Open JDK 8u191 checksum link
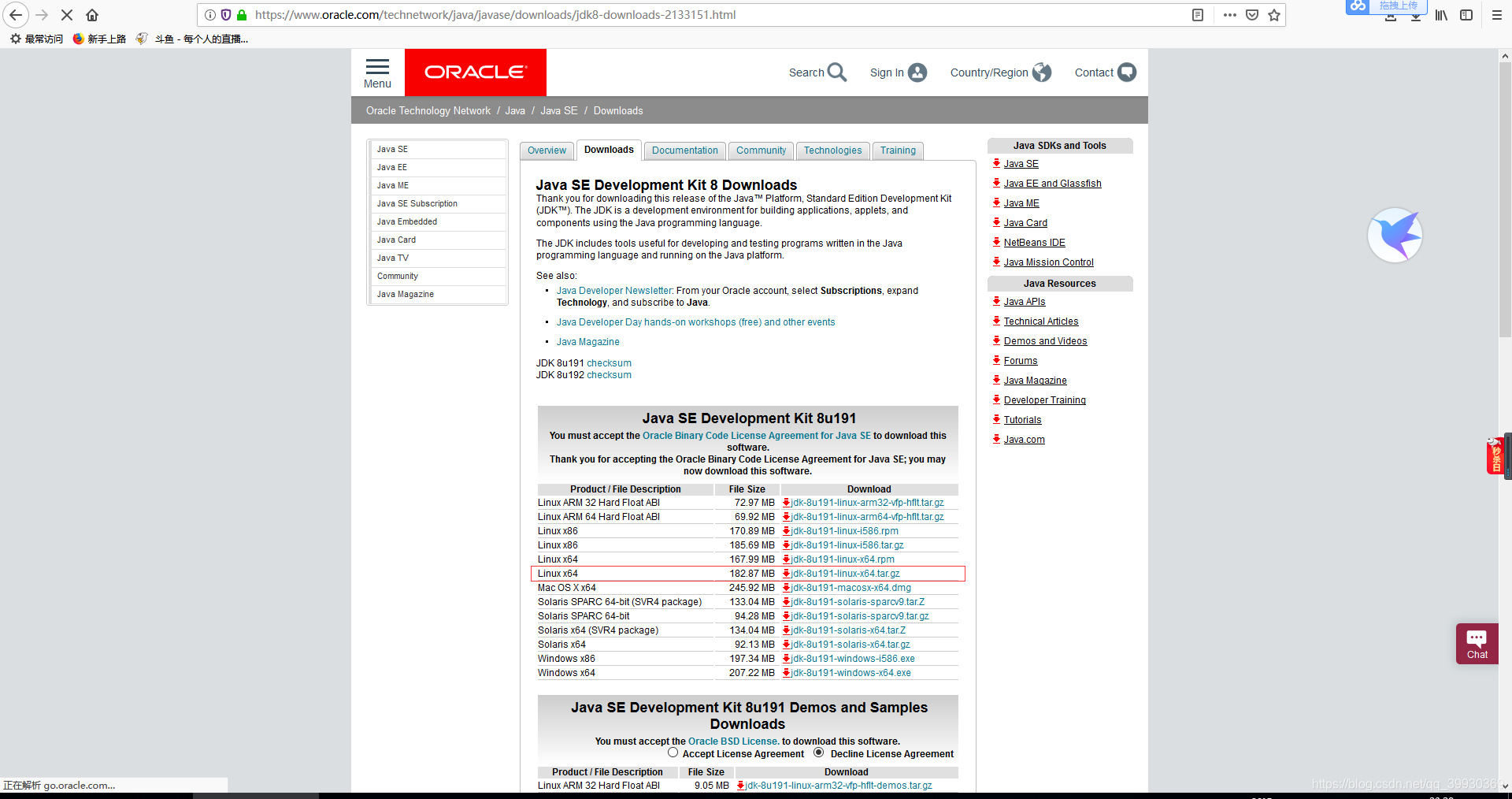 click(609, 363)
